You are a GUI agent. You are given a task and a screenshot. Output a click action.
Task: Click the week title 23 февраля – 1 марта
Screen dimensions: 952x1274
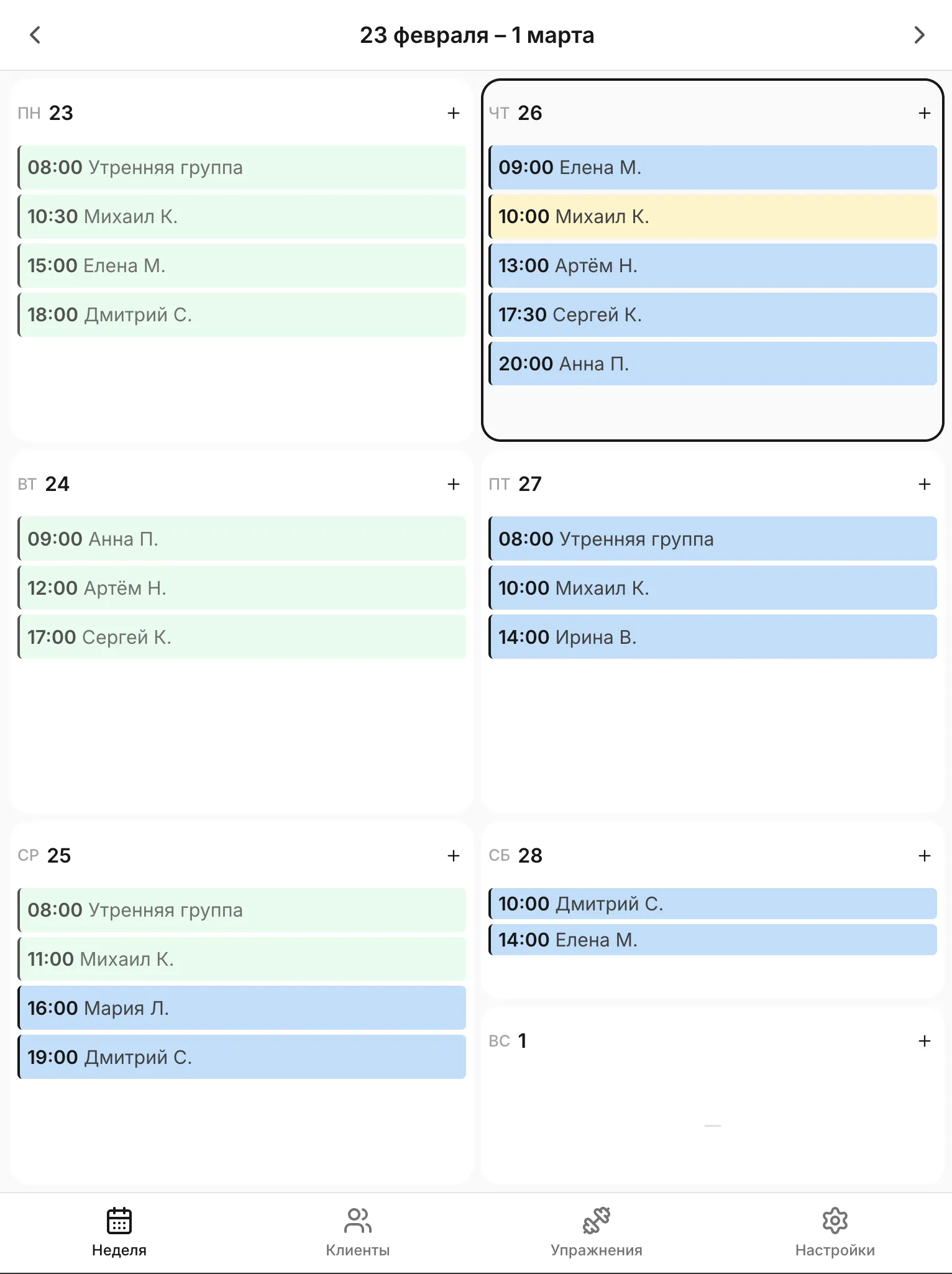477,35
